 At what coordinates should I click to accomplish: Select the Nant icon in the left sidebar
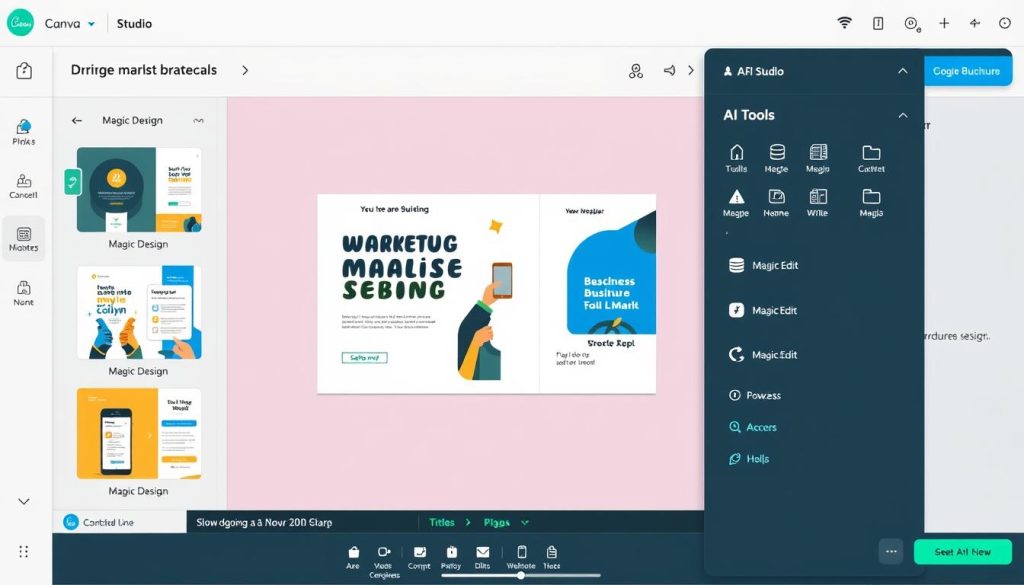coord(23,292)
